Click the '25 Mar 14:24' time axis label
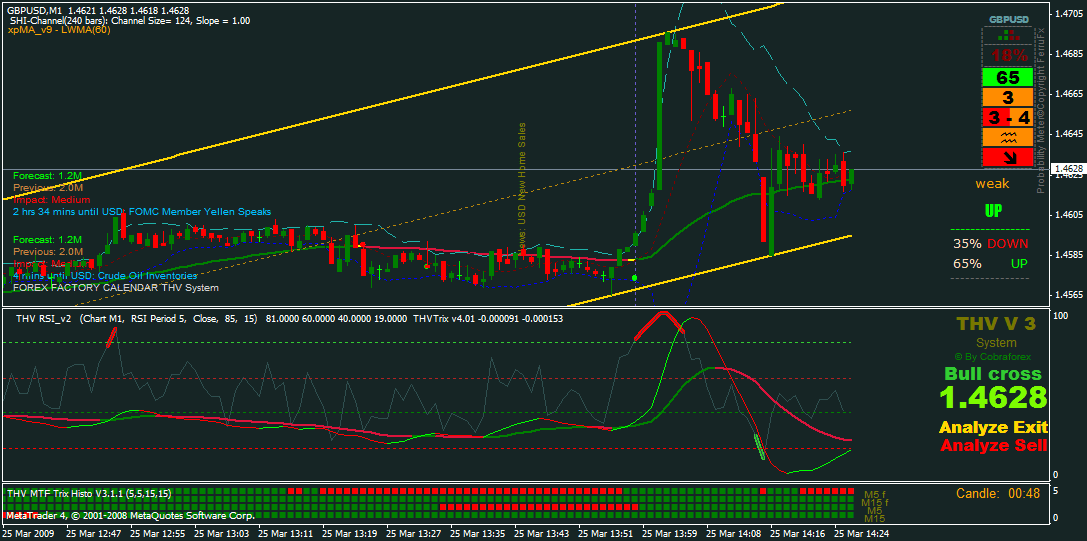 click(862, 535)
